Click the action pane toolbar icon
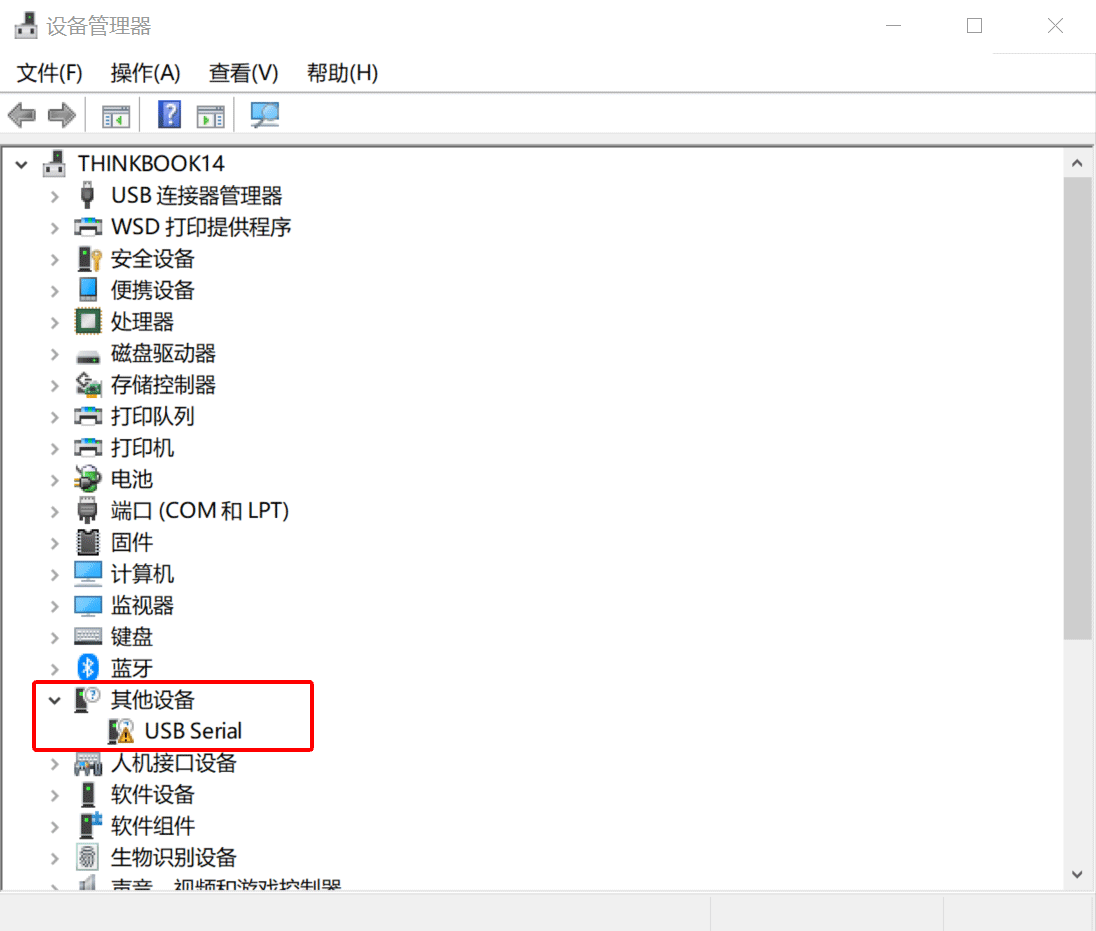Image resolution: width=1096 pixels, height=931 pixels. [210, 114]
